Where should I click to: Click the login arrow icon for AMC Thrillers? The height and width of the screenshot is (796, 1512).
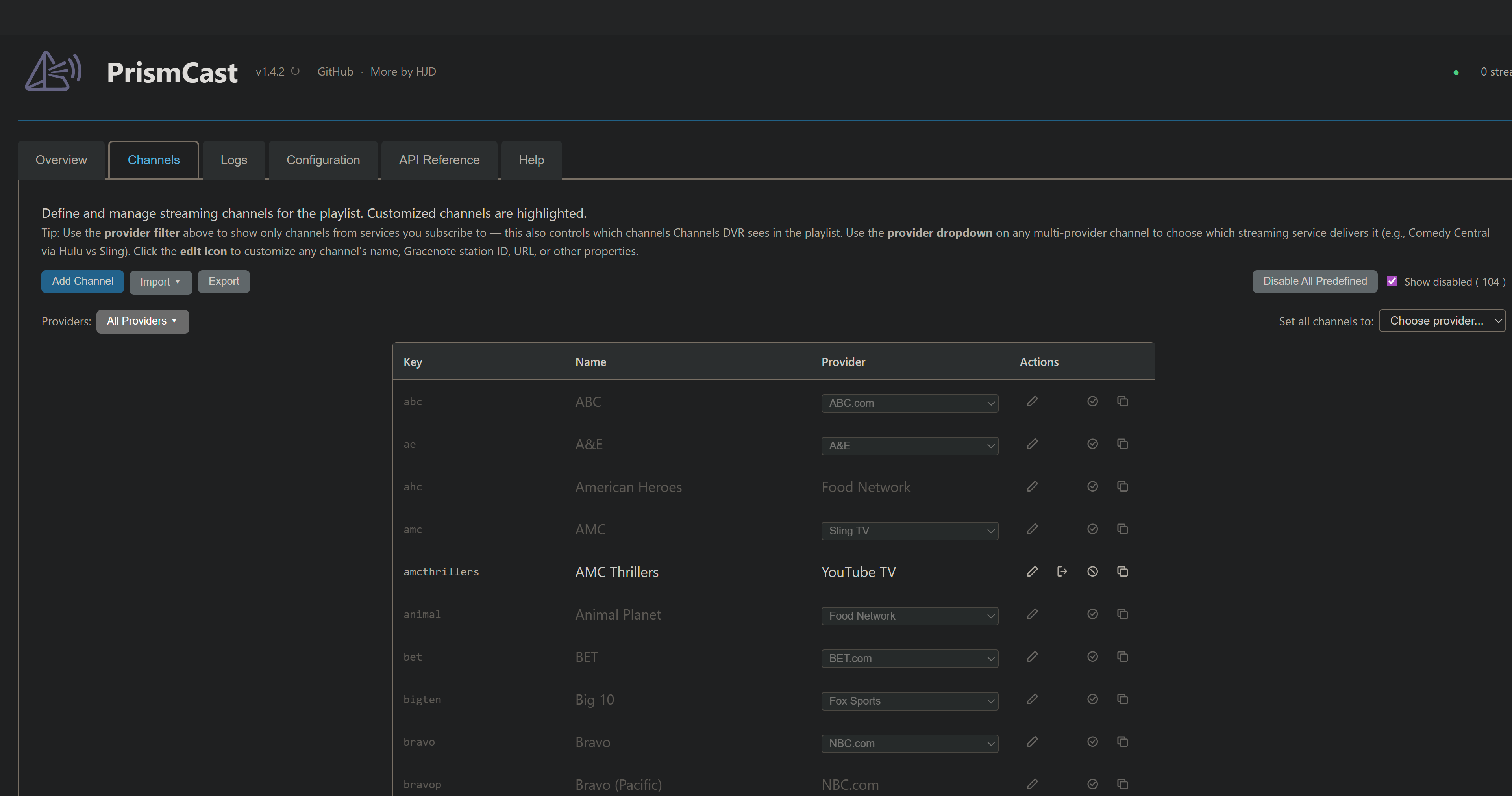[1062, 571]
